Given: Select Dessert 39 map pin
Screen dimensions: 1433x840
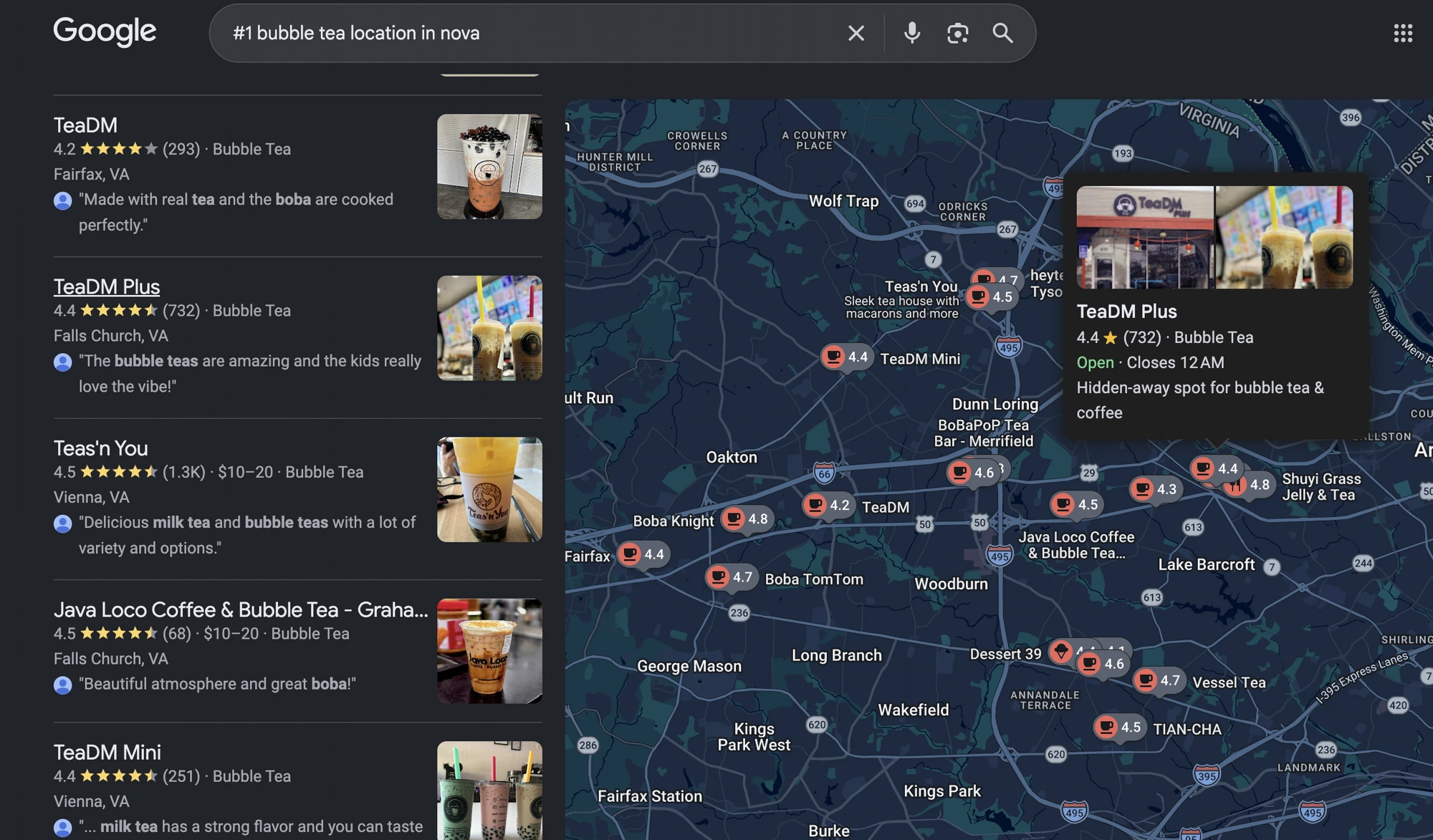Looking at the screenshot, I should (x=1061, y=652).
